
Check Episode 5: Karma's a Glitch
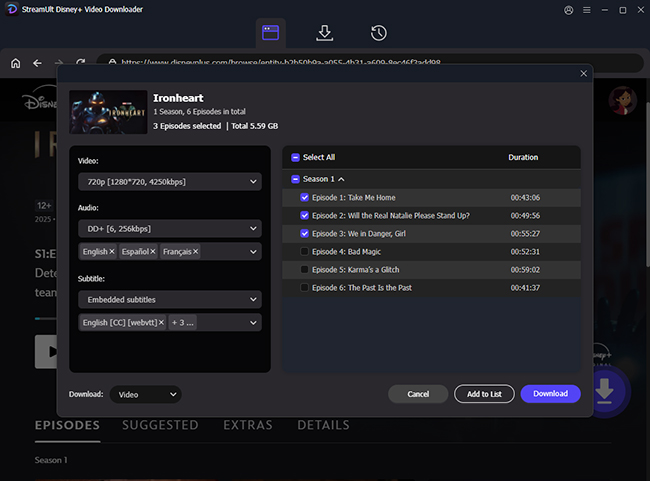coord(304,270)
